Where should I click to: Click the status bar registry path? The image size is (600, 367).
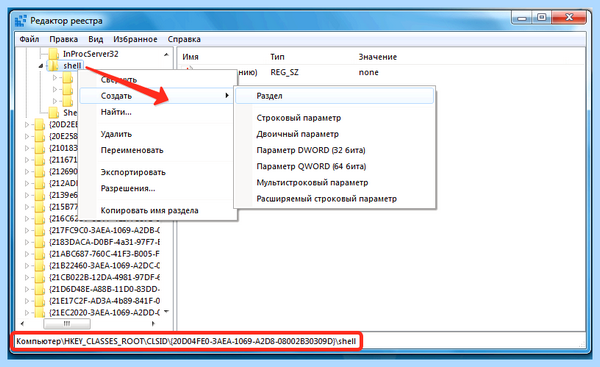(186, 341)
